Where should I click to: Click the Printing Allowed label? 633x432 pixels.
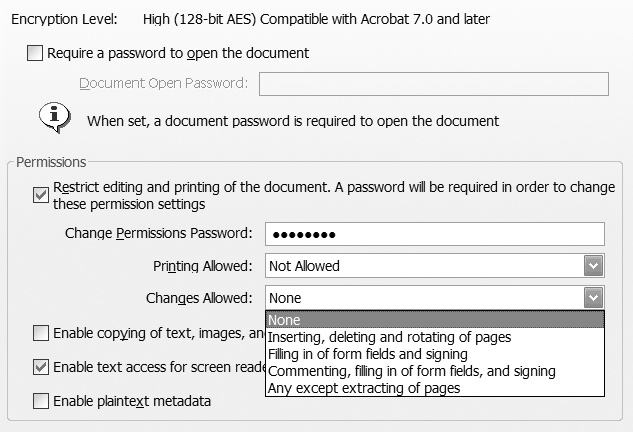202,266
